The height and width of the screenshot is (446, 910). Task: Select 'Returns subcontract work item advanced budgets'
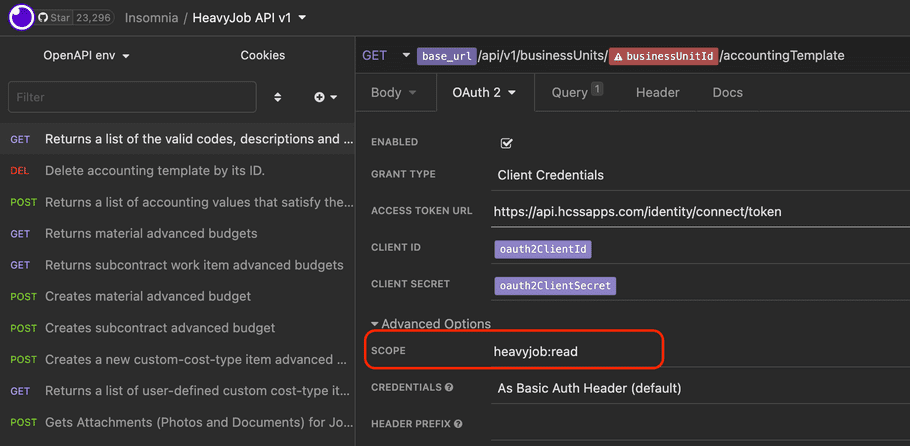point(178,265)
